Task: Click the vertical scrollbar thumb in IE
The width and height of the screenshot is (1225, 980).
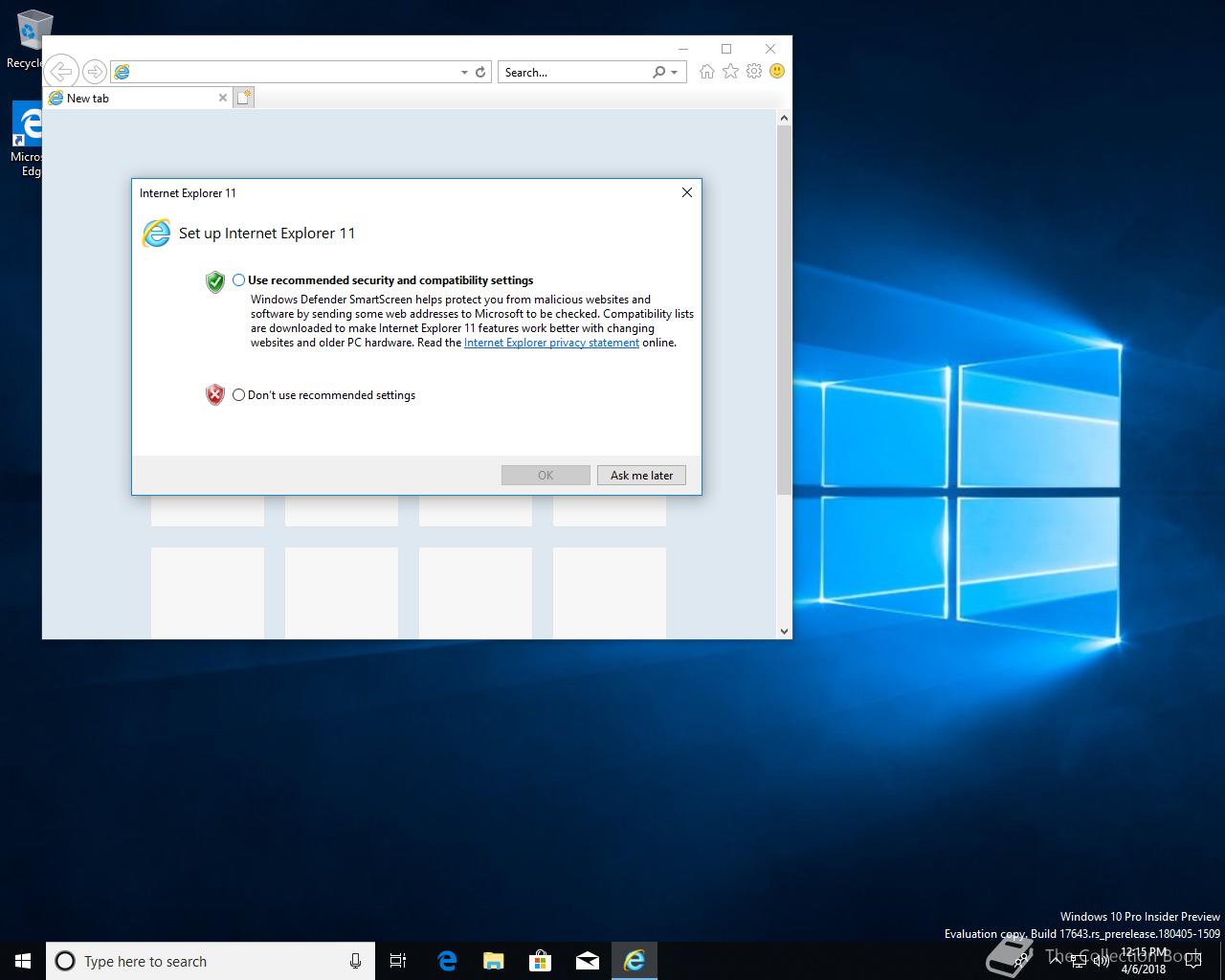Action: pyautogui.click(x=784, y=310)
